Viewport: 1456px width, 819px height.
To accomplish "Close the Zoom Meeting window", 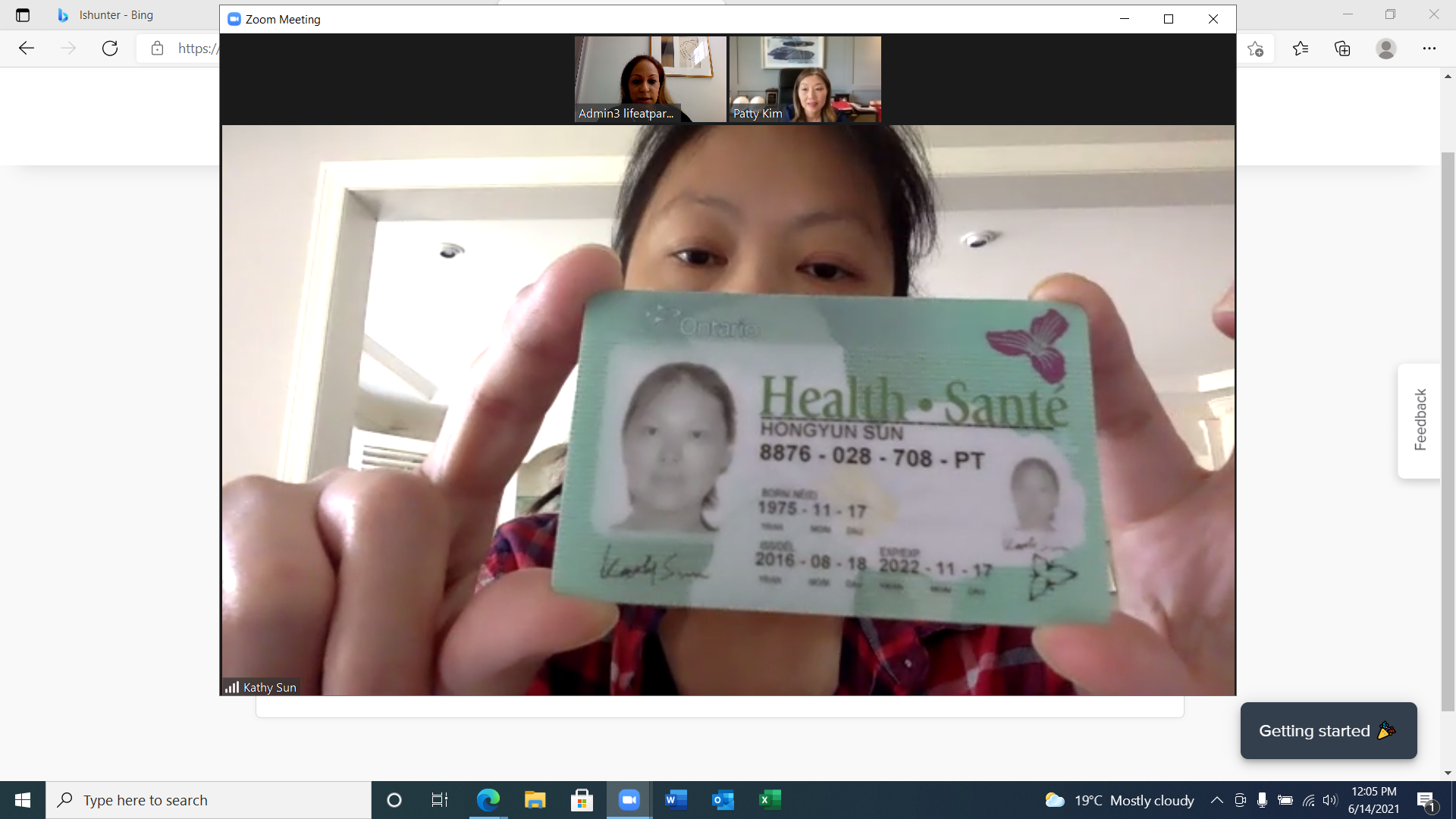I will [x=1213, y=19].
